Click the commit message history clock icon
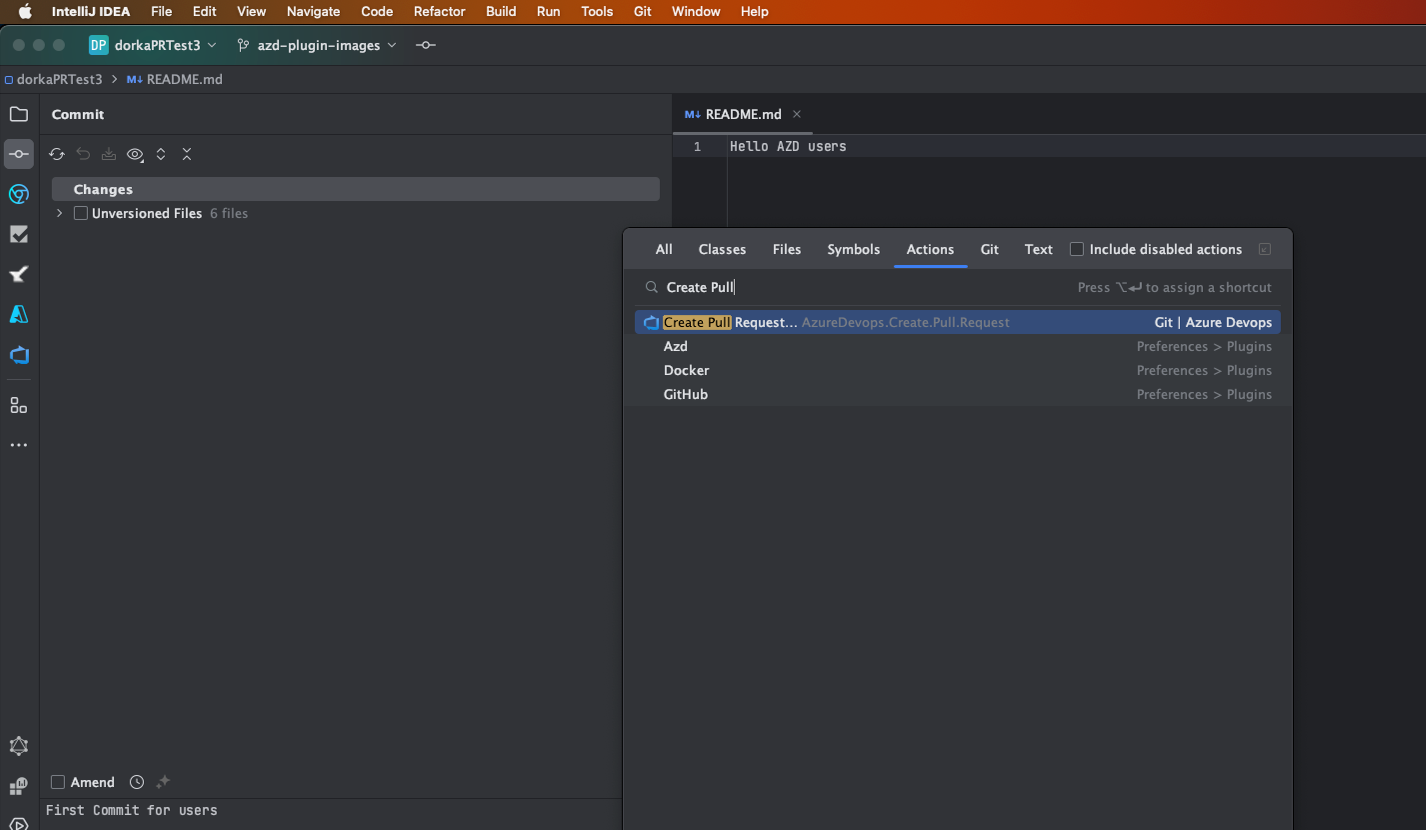This screenshot has height=830, width=1426. (x=137, y=782)
